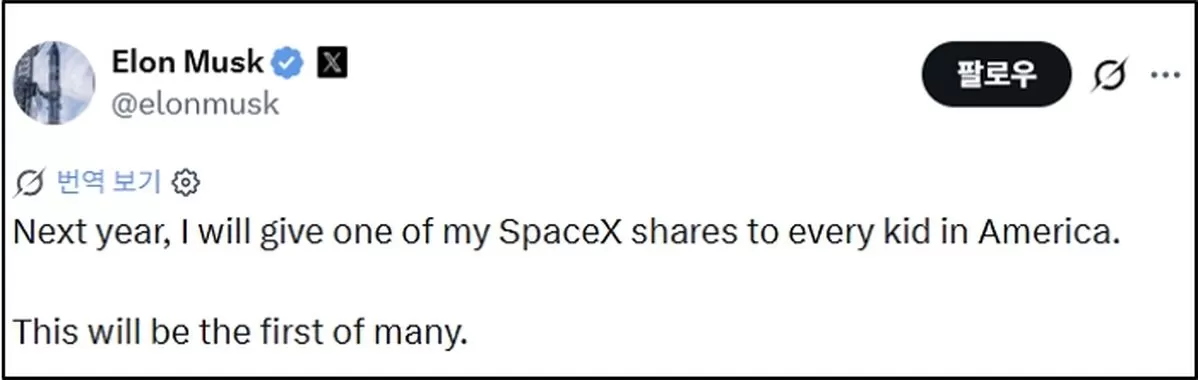Screen dimensions: 1198x380
Task: Open translation settings gear icon
Action: click(x=186, y=183)
